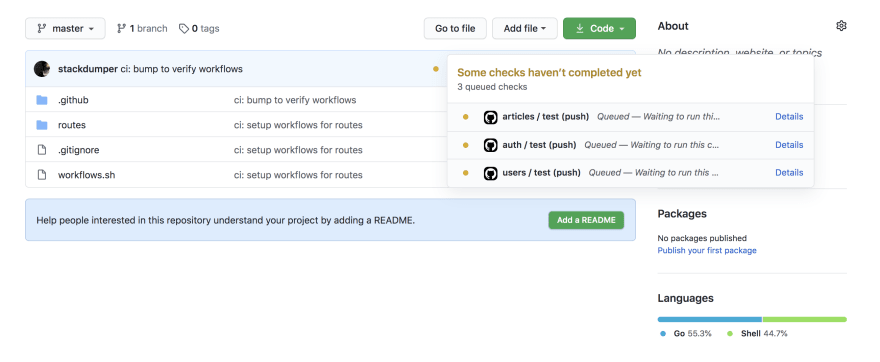Click the Add a README button
The image size is (880, 362).
point(586,220)
